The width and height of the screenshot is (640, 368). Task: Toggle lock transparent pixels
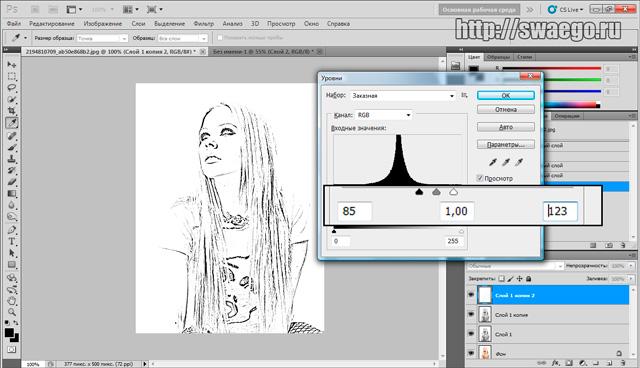pyautogui.click(x=502, y=279)
